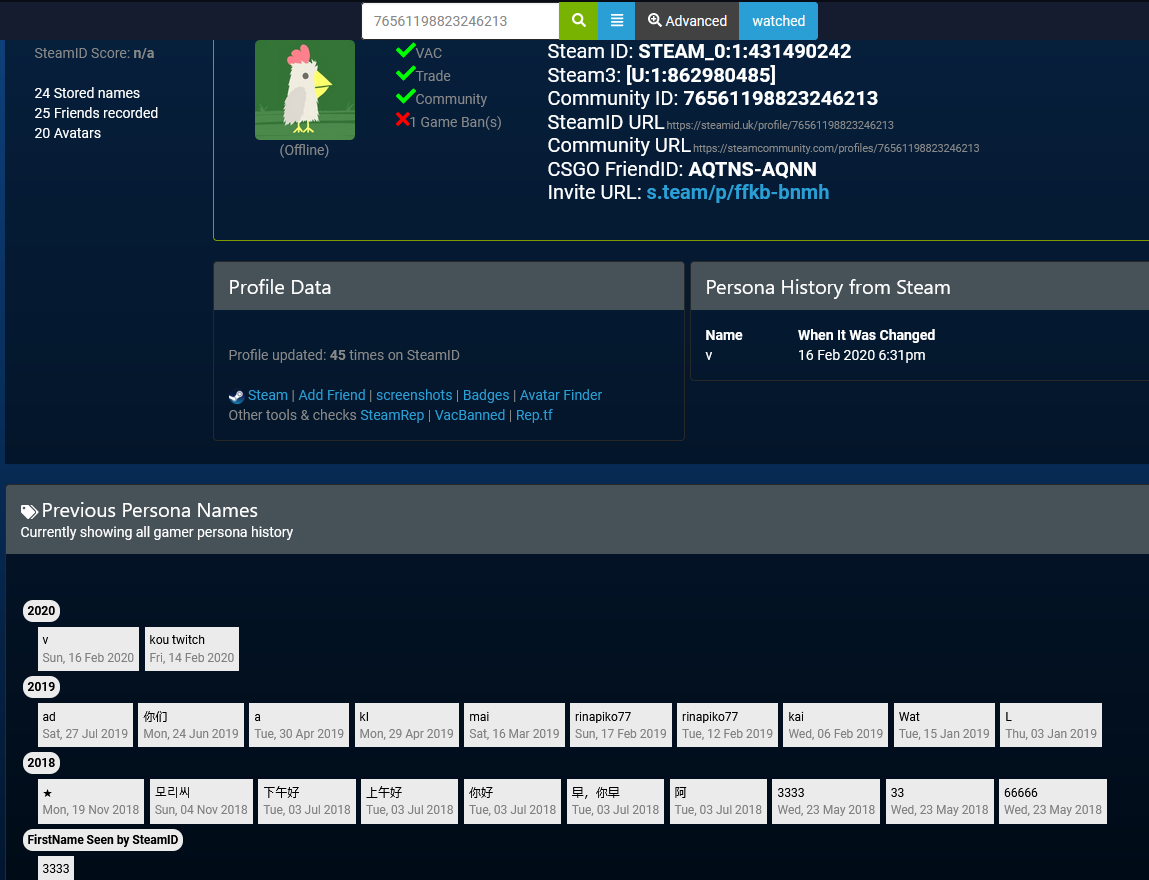Image resolution: width=1149 pixels, height=880 pixels.
Task: Open the steamid.uk profile URL
Action: [x=780, y=125]
